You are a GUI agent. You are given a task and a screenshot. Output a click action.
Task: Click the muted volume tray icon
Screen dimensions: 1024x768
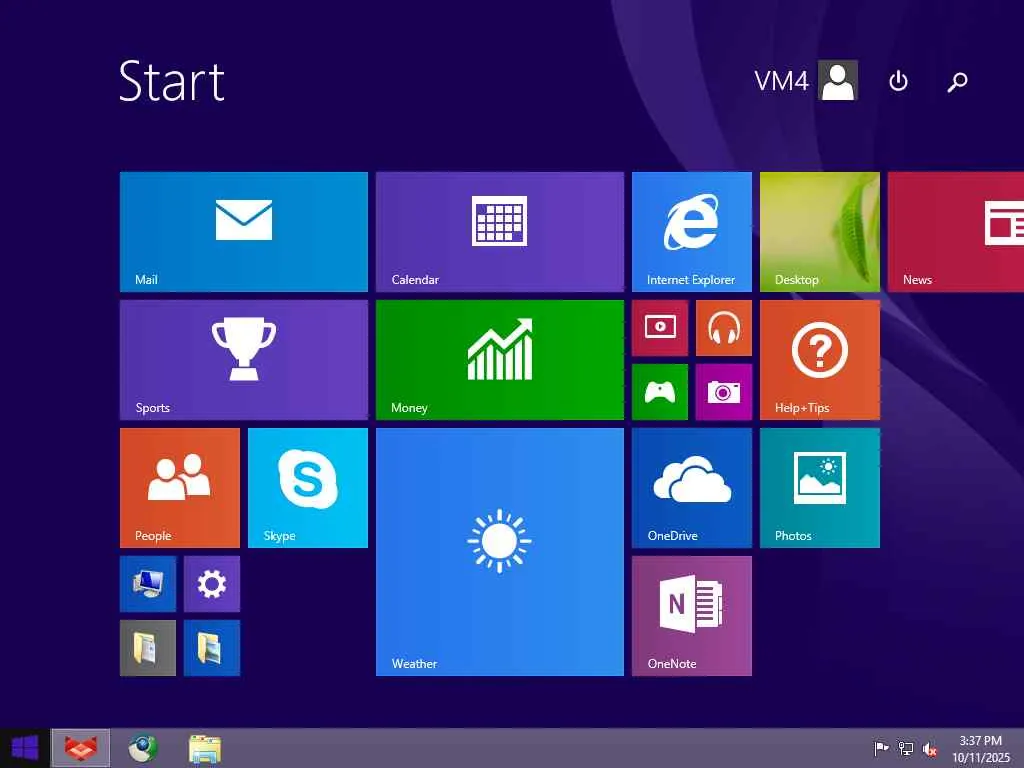tap(930, 749)
